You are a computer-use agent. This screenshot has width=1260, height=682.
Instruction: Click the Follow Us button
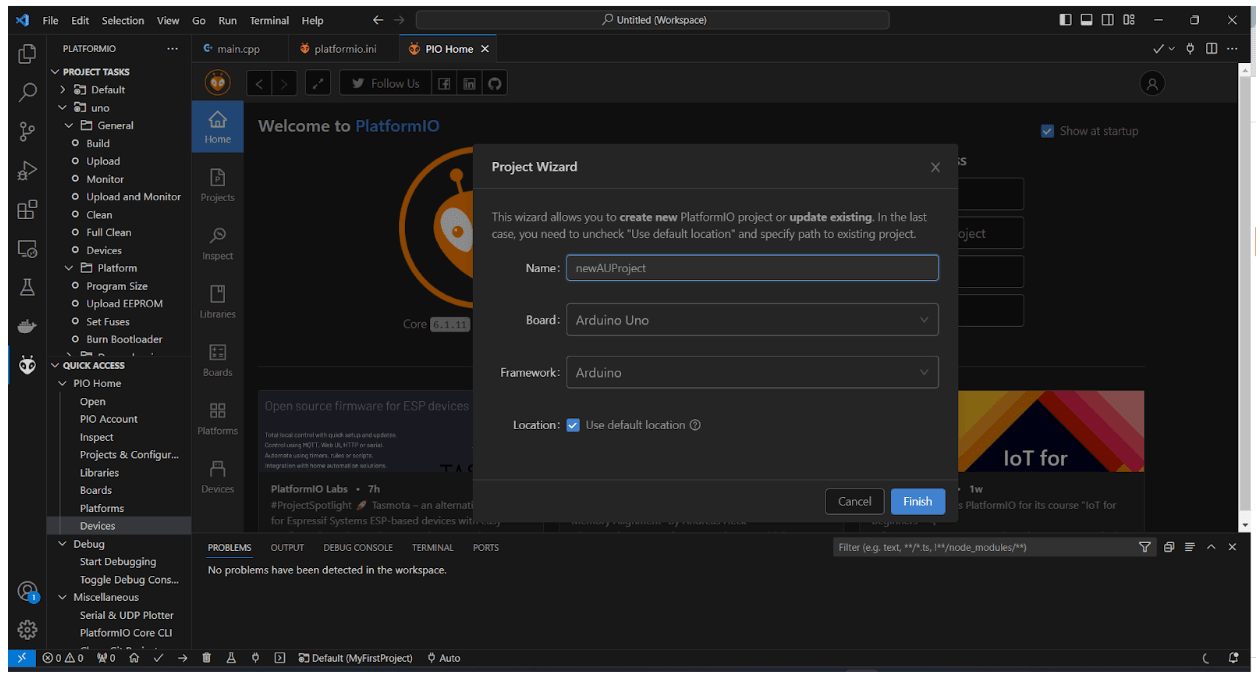click(x=386, y=84)
